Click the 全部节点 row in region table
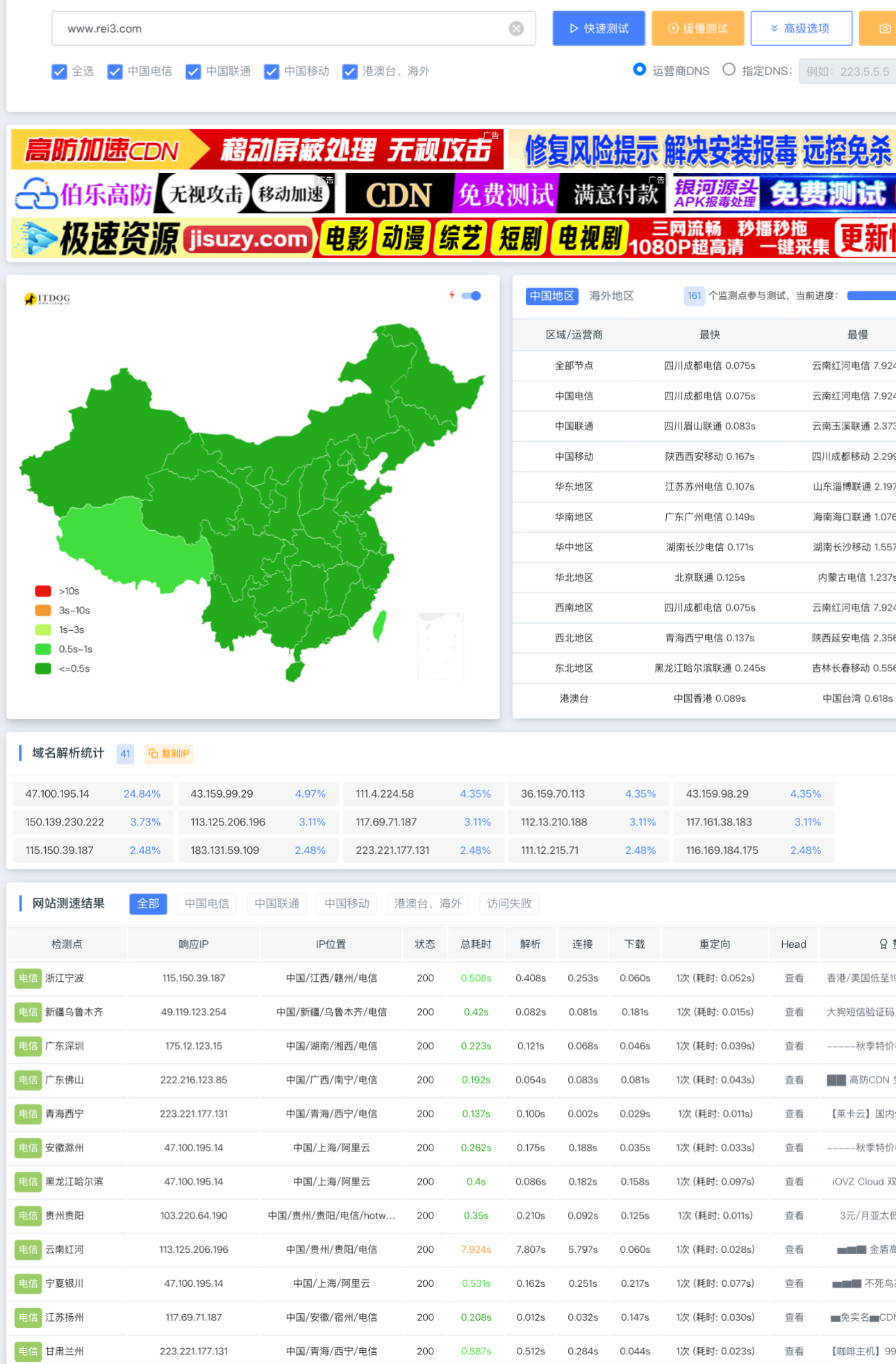 (704, 366)
